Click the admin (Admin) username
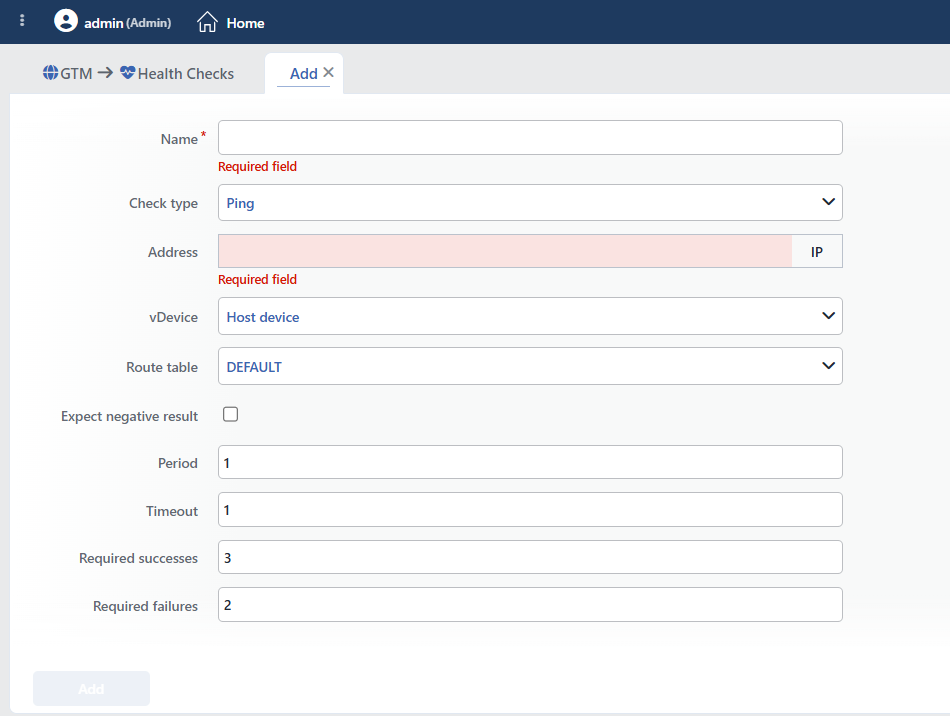The image size is (950, 716). tap(127, 23)
